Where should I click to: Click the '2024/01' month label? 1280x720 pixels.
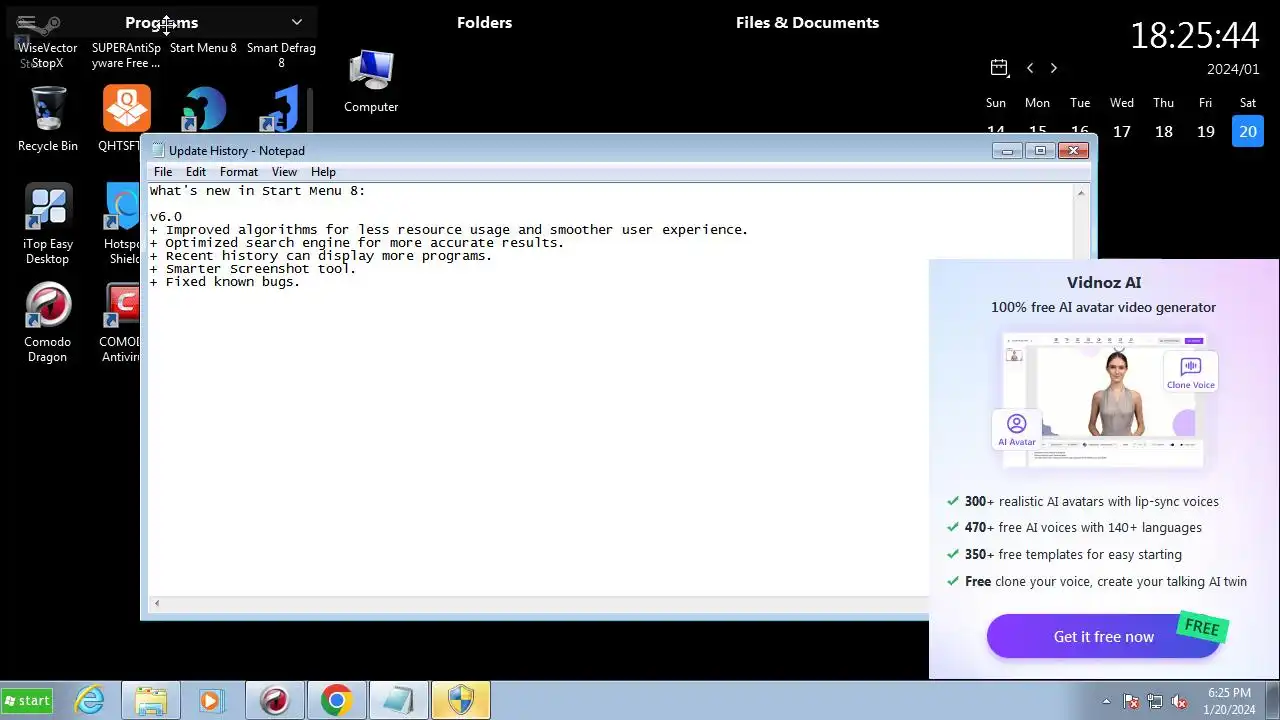click(1233, 69)
